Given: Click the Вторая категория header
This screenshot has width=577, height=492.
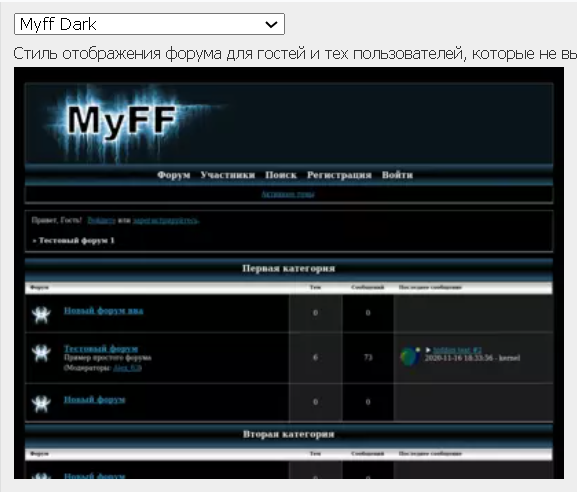Looking at the screenshot, I should [288, 434].
